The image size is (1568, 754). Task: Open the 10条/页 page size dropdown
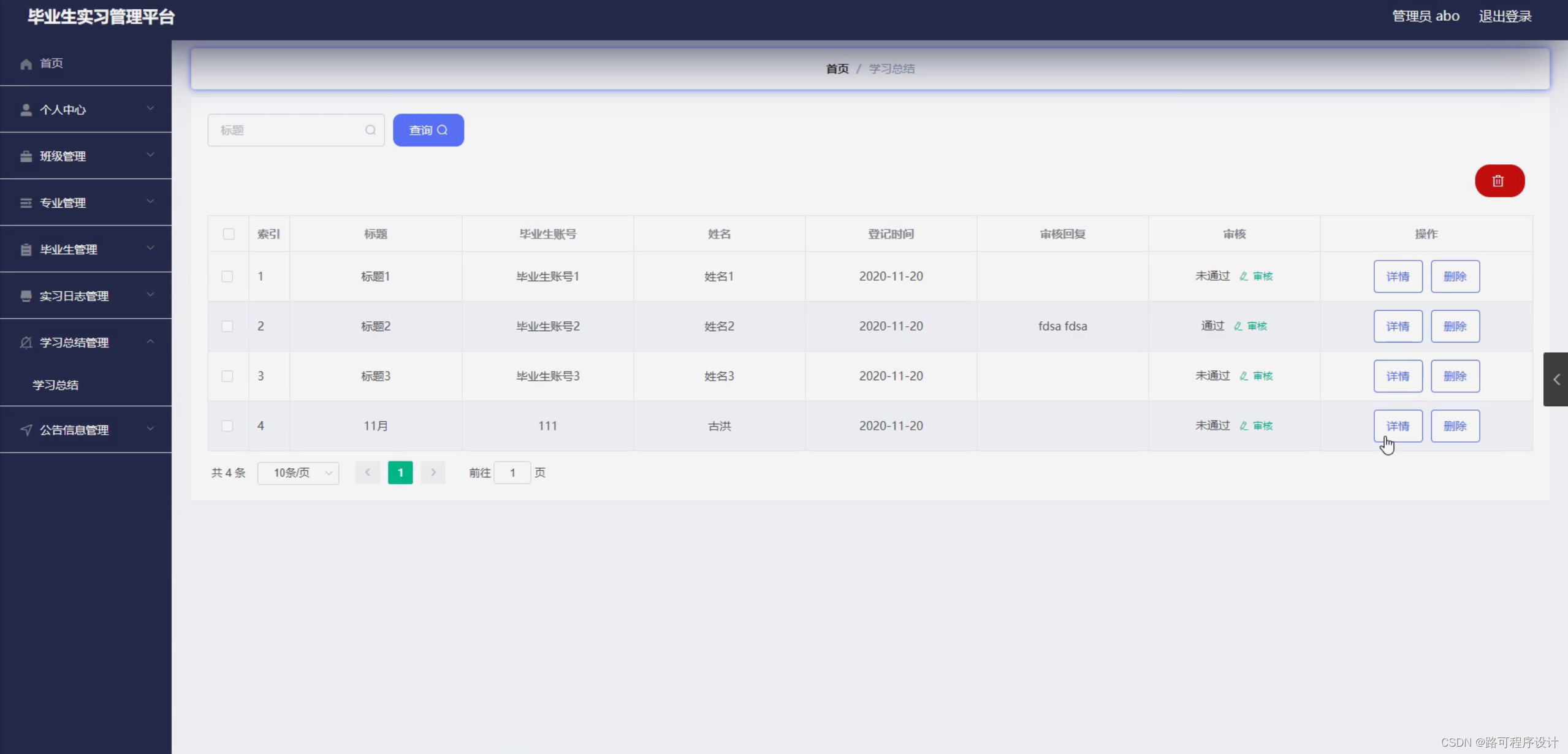pos(299,473)
